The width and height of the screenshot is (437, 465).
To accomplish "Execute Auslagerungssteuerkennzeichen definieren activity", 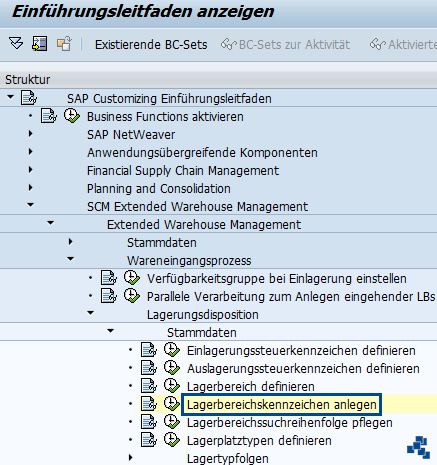I will pos(172,368).
